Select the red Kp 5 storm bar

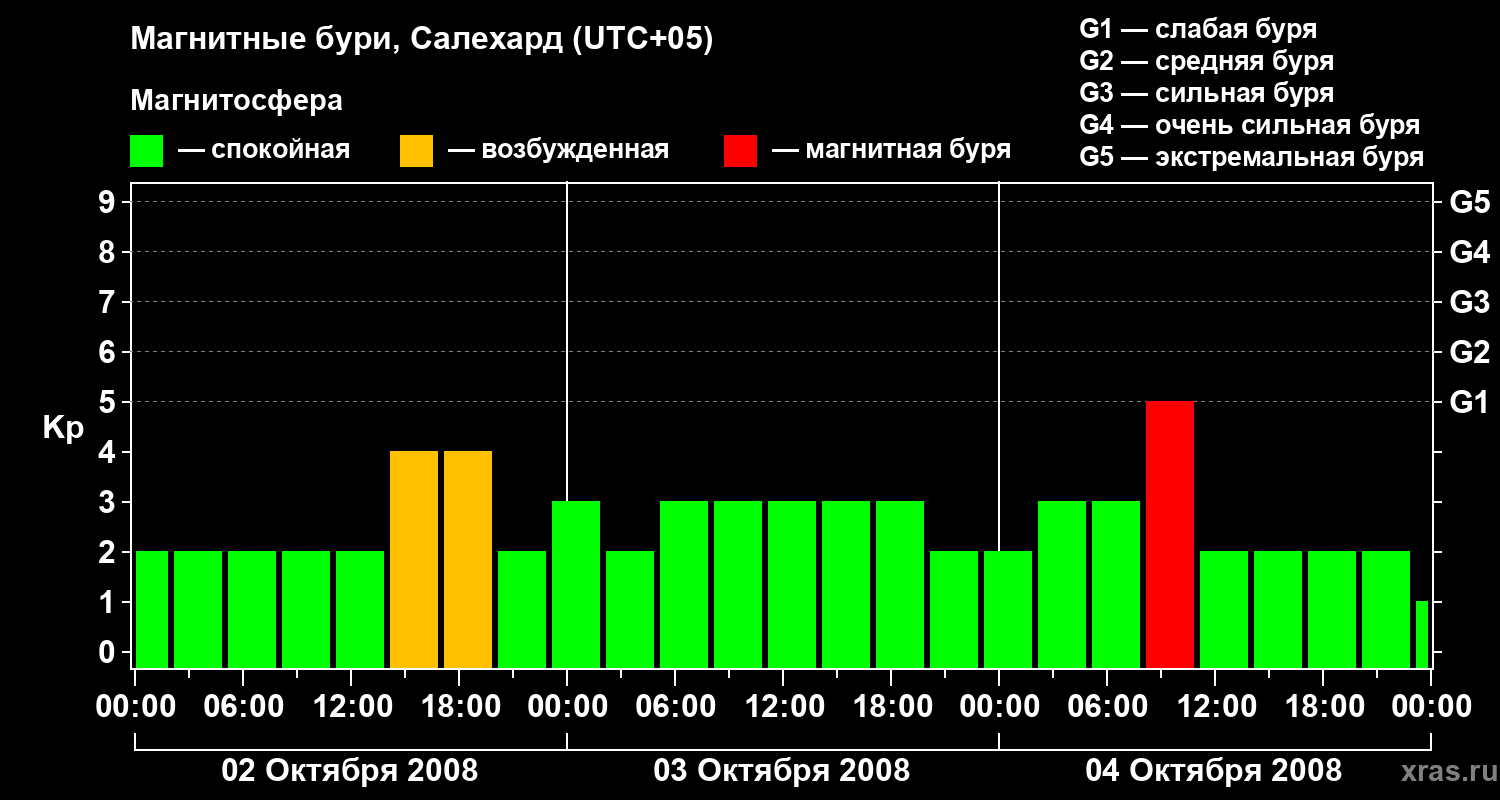(x=1170, y=534)
